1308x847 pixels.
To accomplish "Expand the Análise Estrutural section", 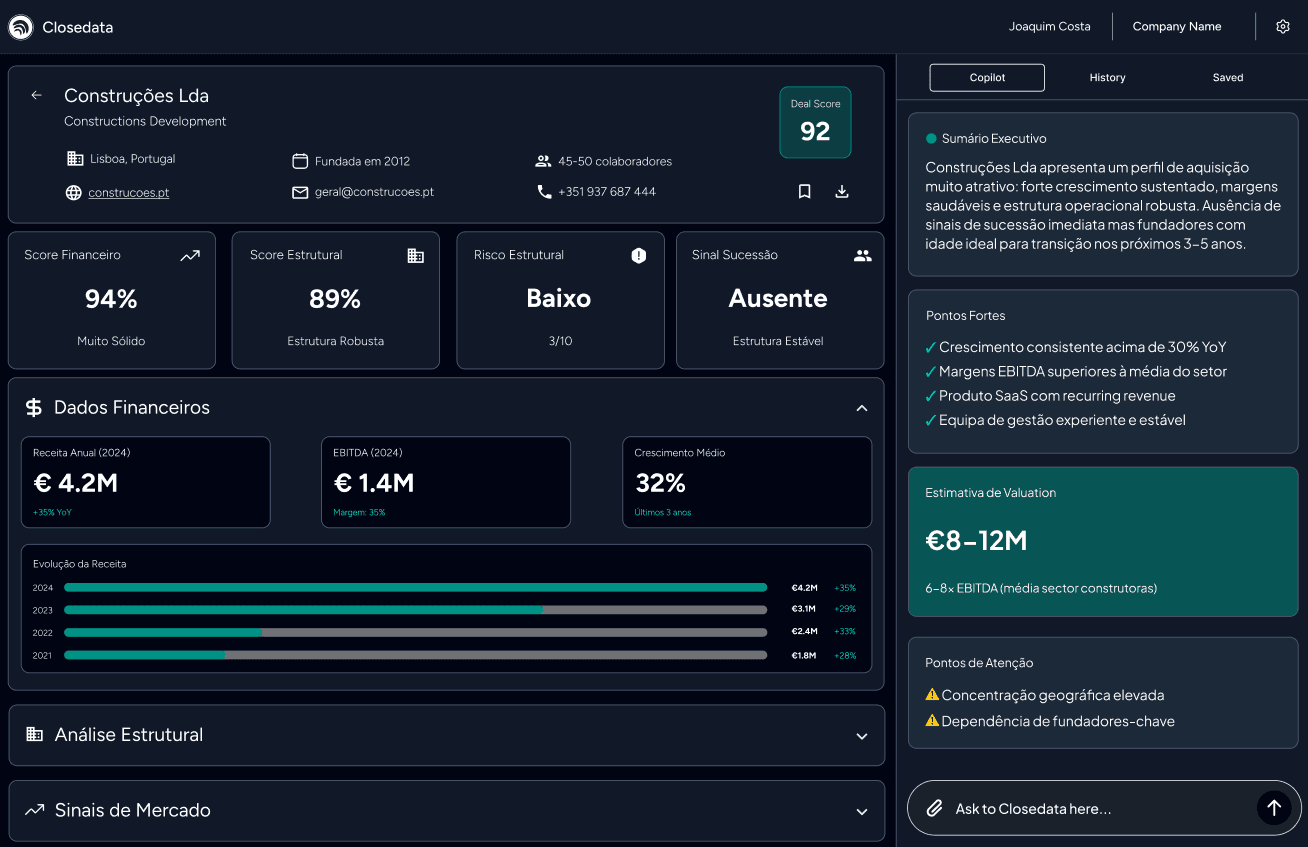I will click(x=862, y=736).
